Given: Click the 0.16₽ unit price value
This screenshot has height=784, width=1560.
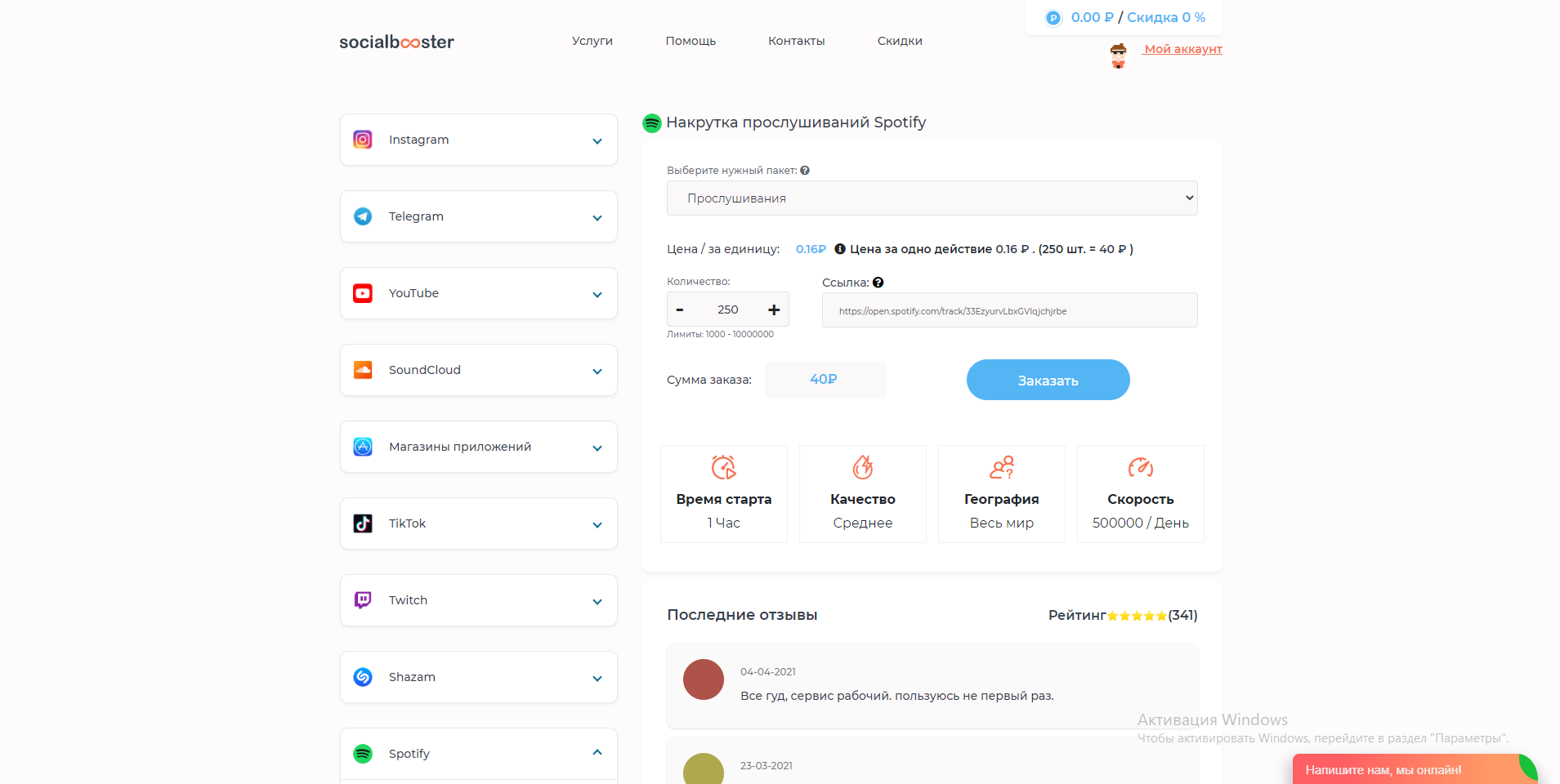Looking at the screenshot, I should click(811, 249).
